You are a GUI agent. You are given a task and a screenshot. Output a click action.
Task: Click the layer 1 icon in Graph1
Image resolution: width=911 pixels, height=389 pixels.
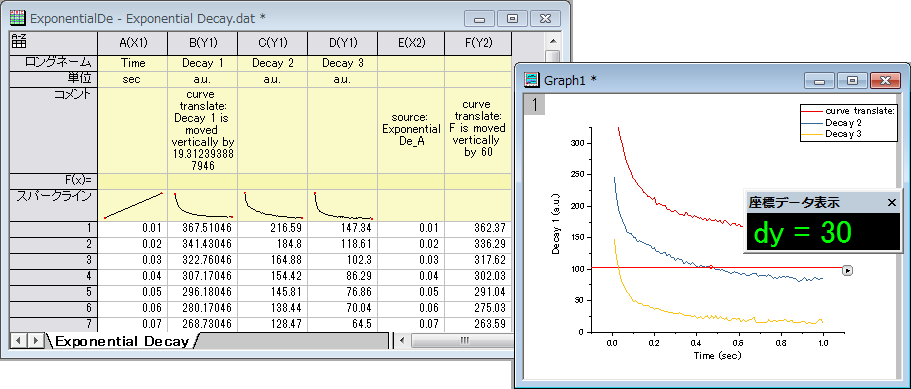click(x=535, y=105)
